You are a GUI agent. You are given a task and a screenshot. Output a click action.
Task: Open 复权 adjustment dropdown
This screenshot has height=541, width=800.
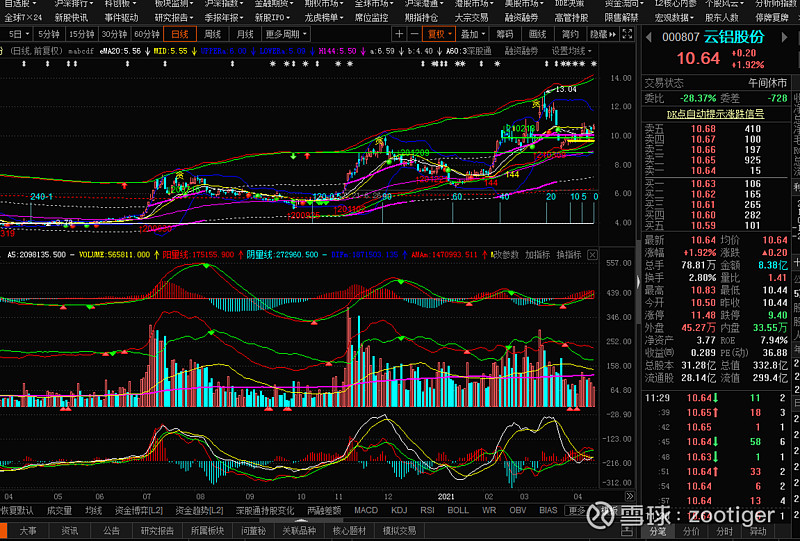(439, 34)
